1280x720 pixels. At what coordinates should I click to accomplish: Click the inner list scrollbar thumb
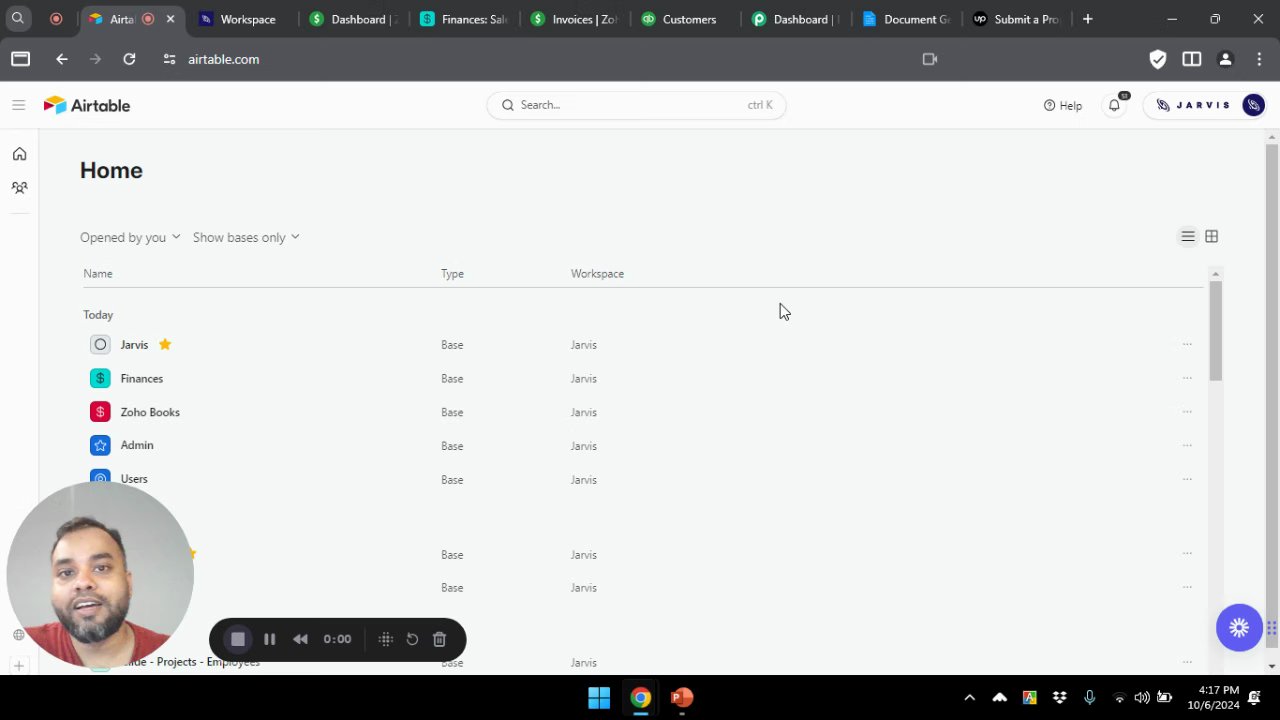click(1215, 330)
